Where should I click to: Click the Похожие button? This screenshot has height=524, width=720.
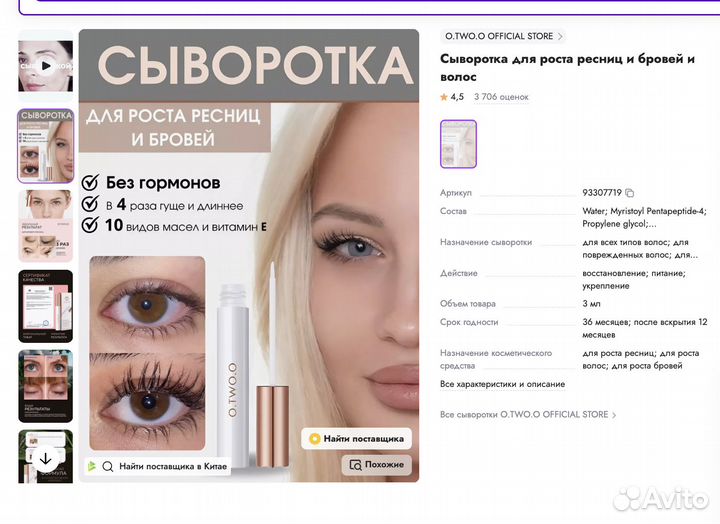point(377,465)
